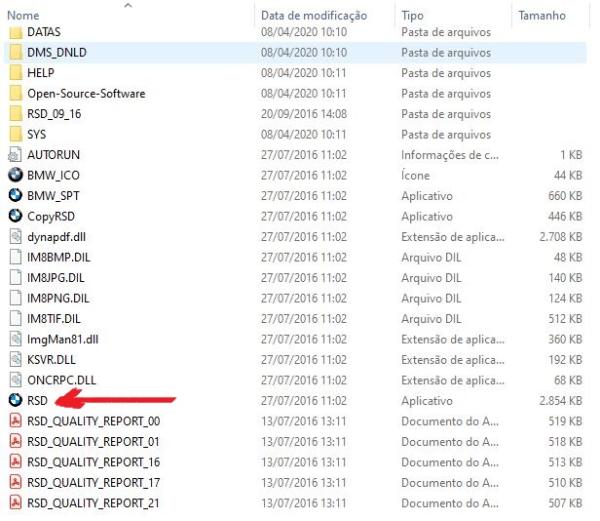The height and width of the screenshot is (521, 600).
Task: Sort by Data de modificação column header
Action: point(314,15)
